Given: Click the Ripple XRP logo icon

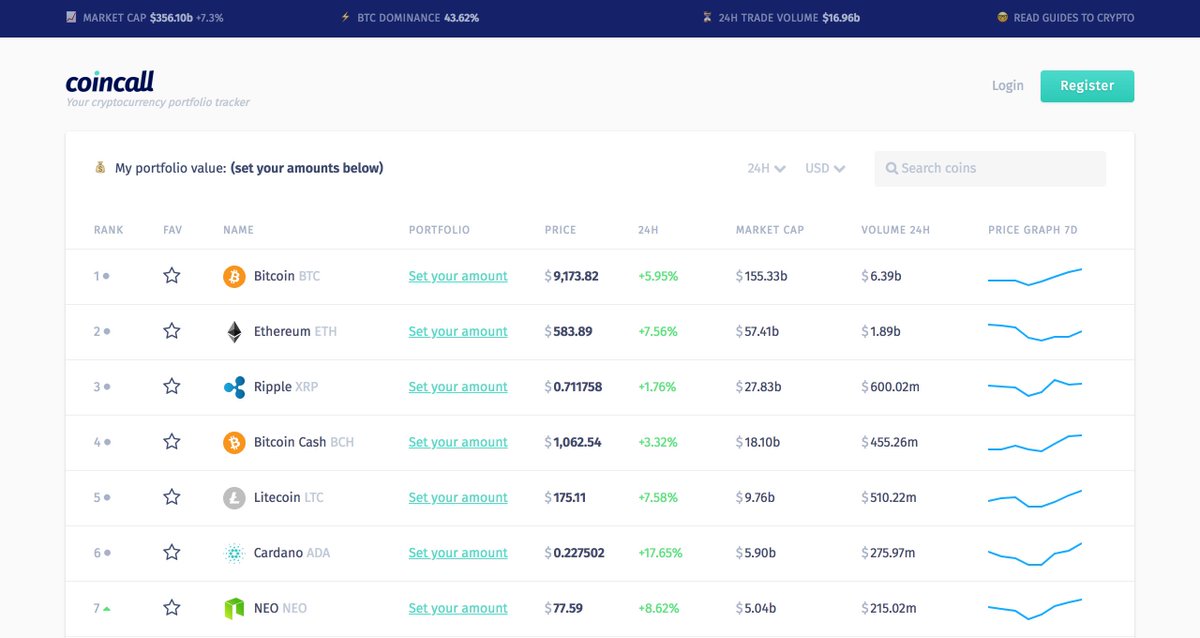Looking at the screenshot, I should click(234, 387).
